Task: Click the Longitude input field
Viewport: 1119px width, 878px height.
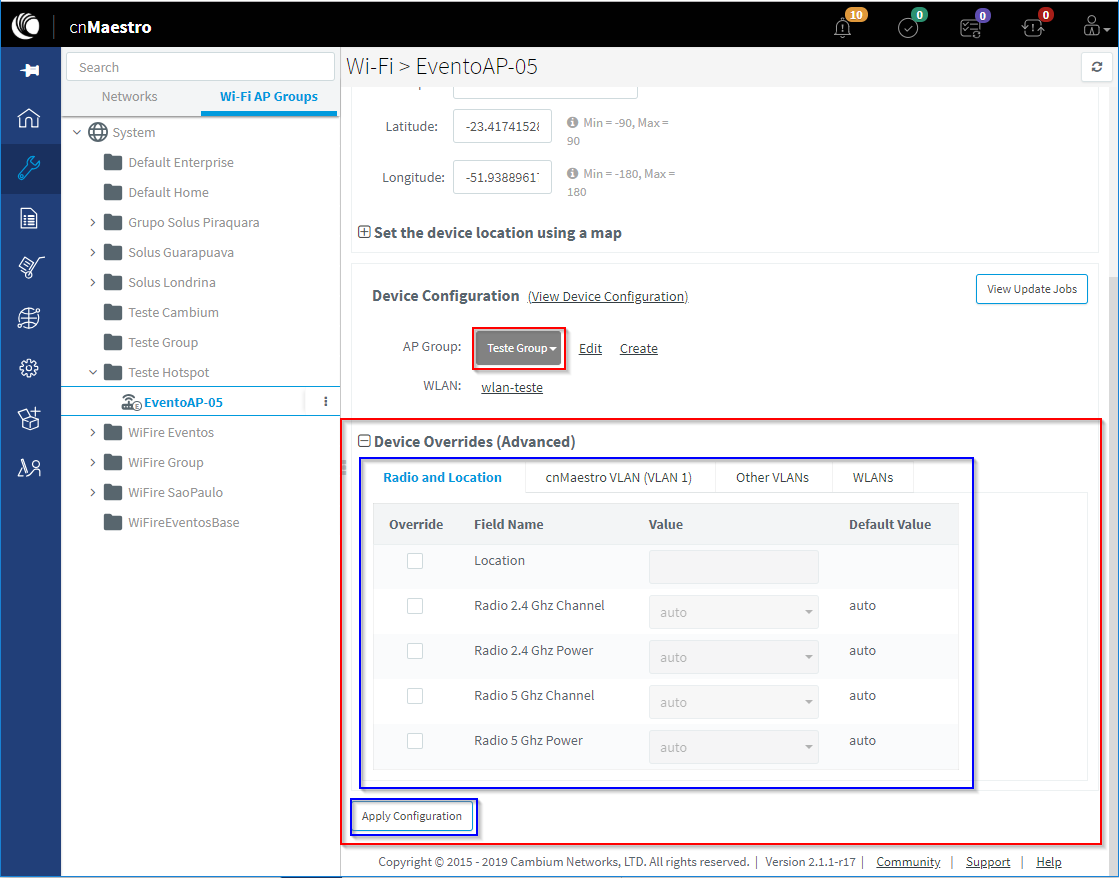Action: pos(502,177)
